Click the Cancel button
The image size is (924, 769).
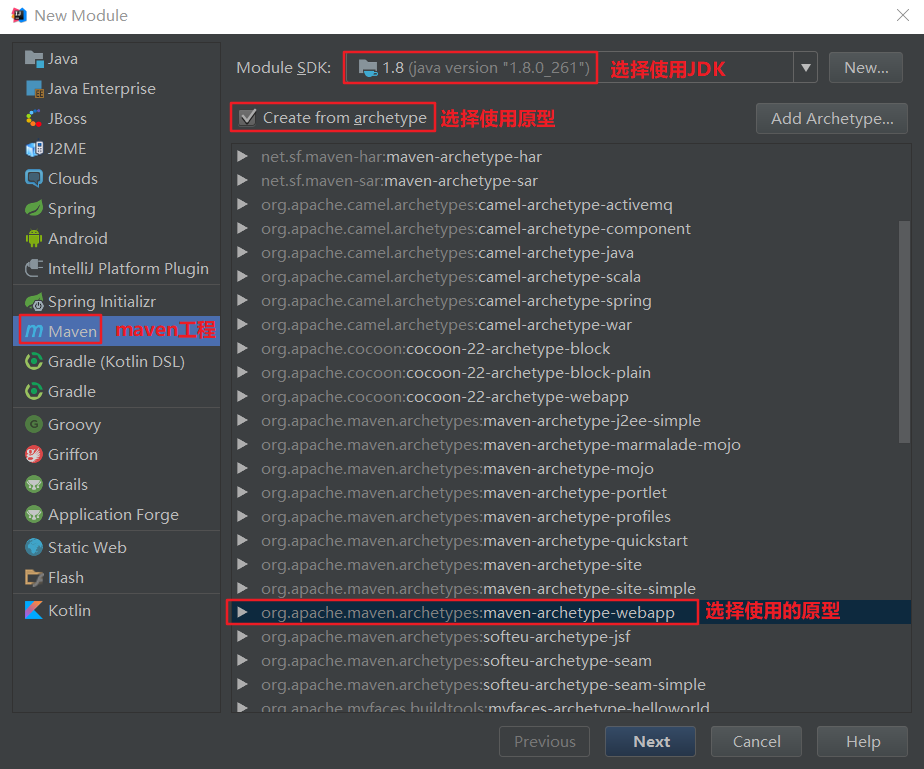pos(756,741)
